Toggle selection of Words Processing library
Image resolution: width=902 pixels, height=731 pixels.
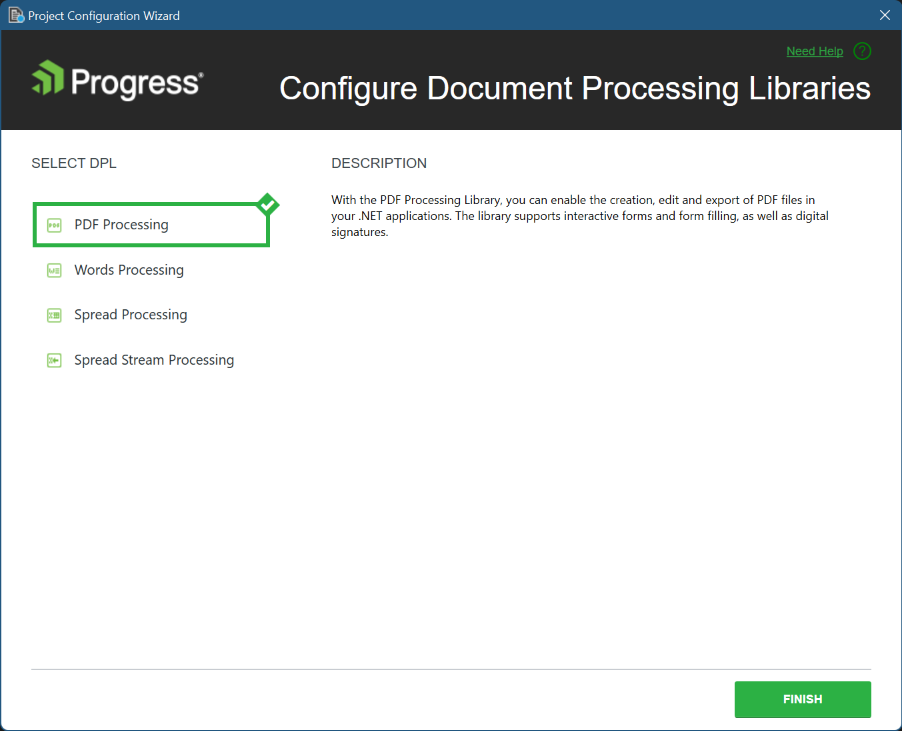tap(128, 269)
